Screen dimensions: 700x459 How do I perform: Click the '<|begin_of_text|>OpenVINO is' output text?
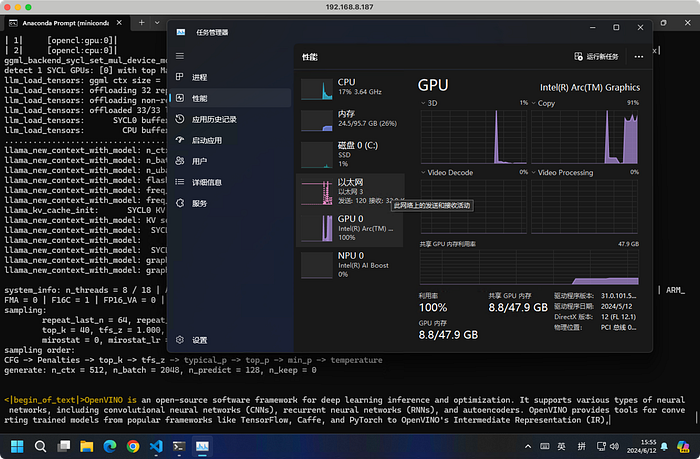pos(71,400)
